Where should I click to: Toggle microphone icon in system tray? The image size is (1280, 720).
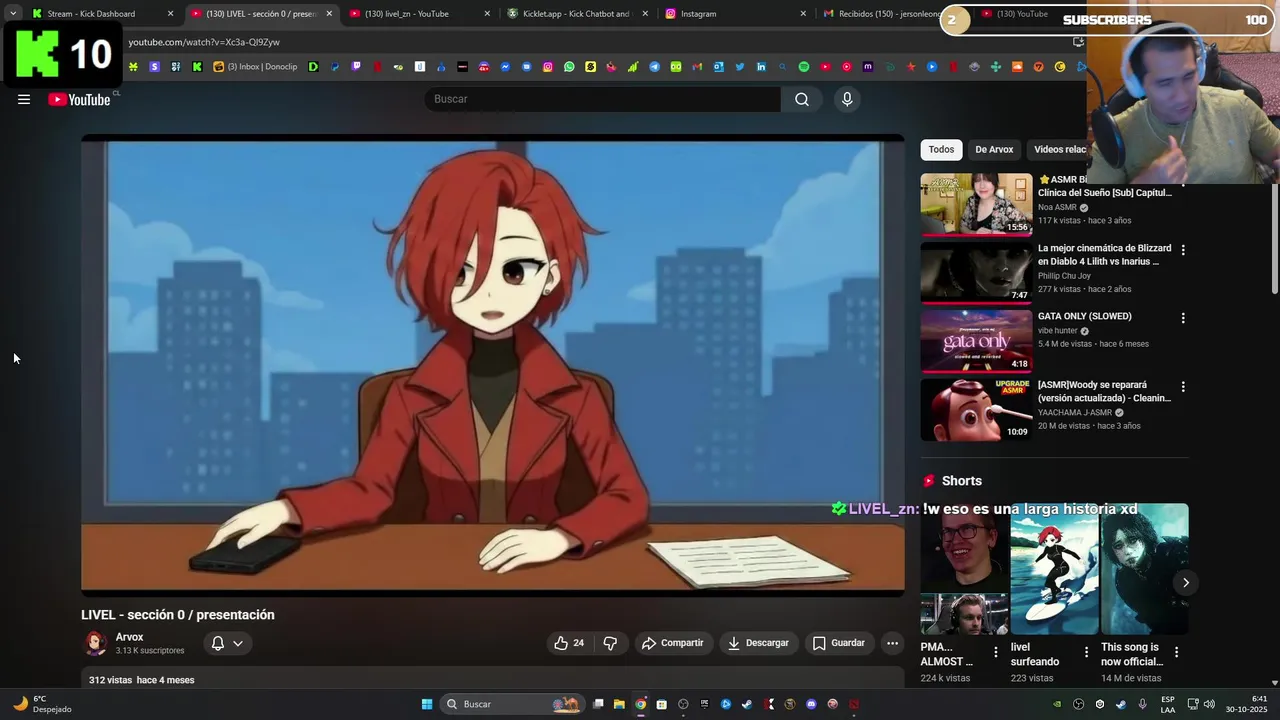tap(1143, 704)
